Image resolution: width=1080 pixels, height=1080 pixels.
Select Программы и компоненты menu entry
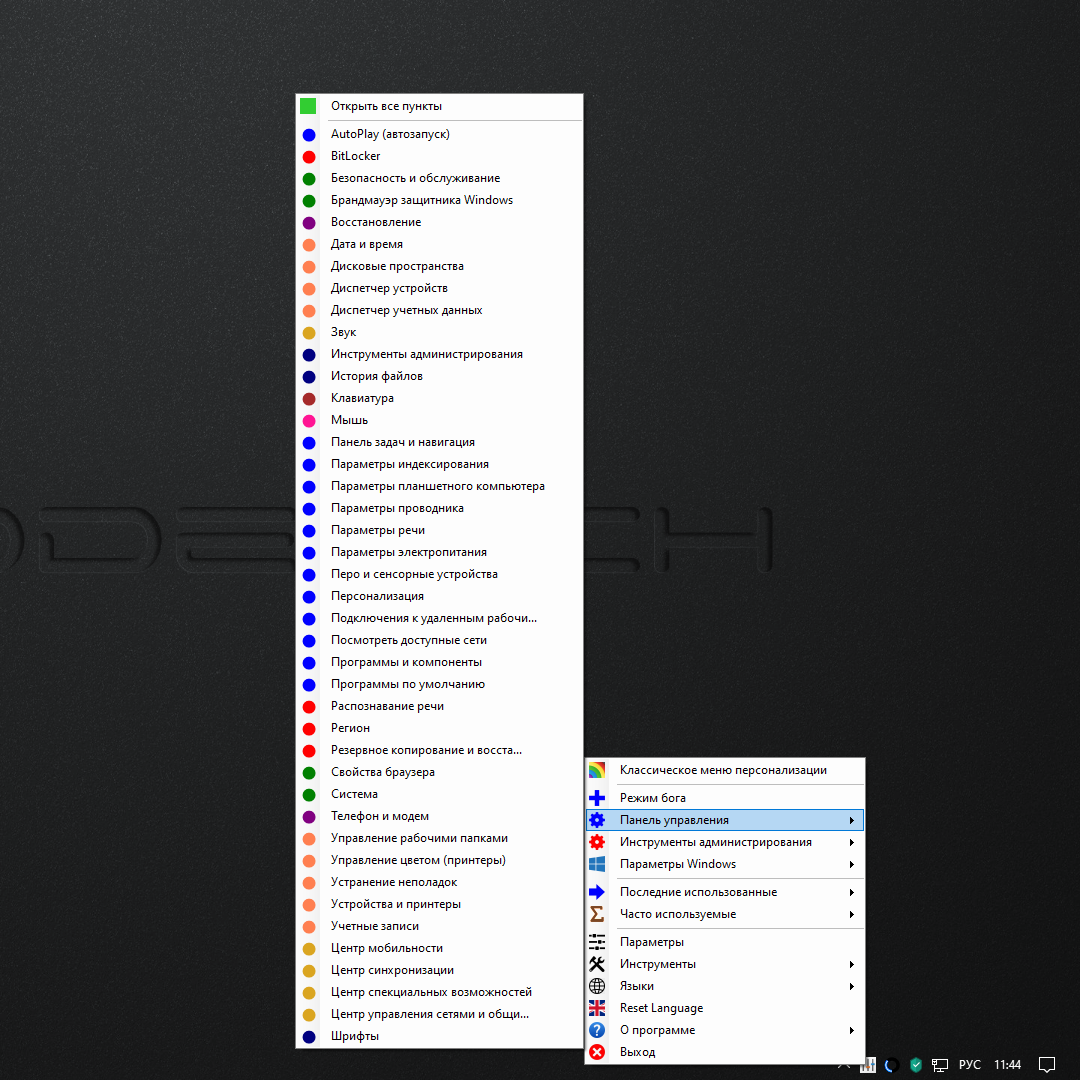coord(406,662)
